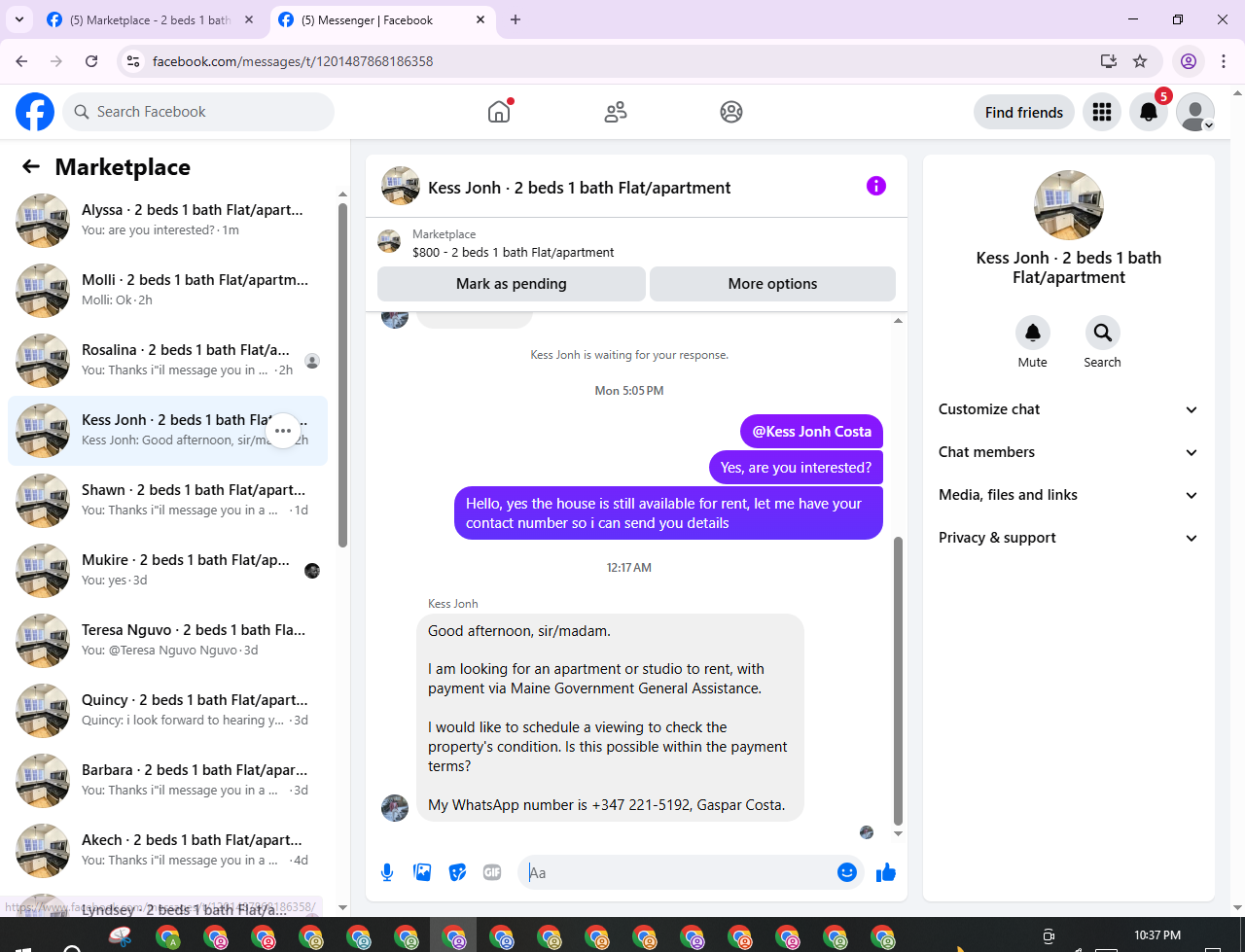Choose a sticker icon
The width and height of the screenshot is (1245, 952).
point(457,872)
